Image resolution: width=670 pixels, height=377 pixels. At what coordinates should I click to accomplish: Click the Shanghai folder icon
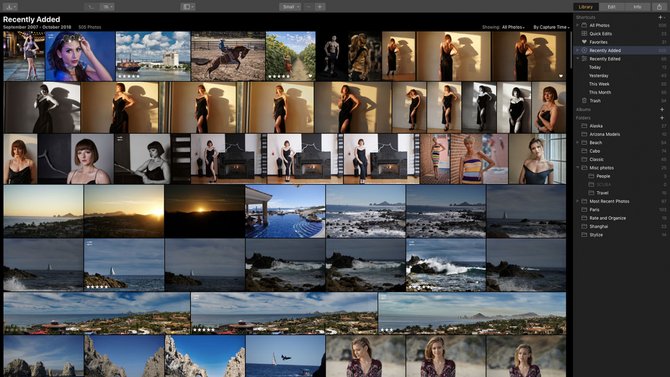click(x=584, y=227)
